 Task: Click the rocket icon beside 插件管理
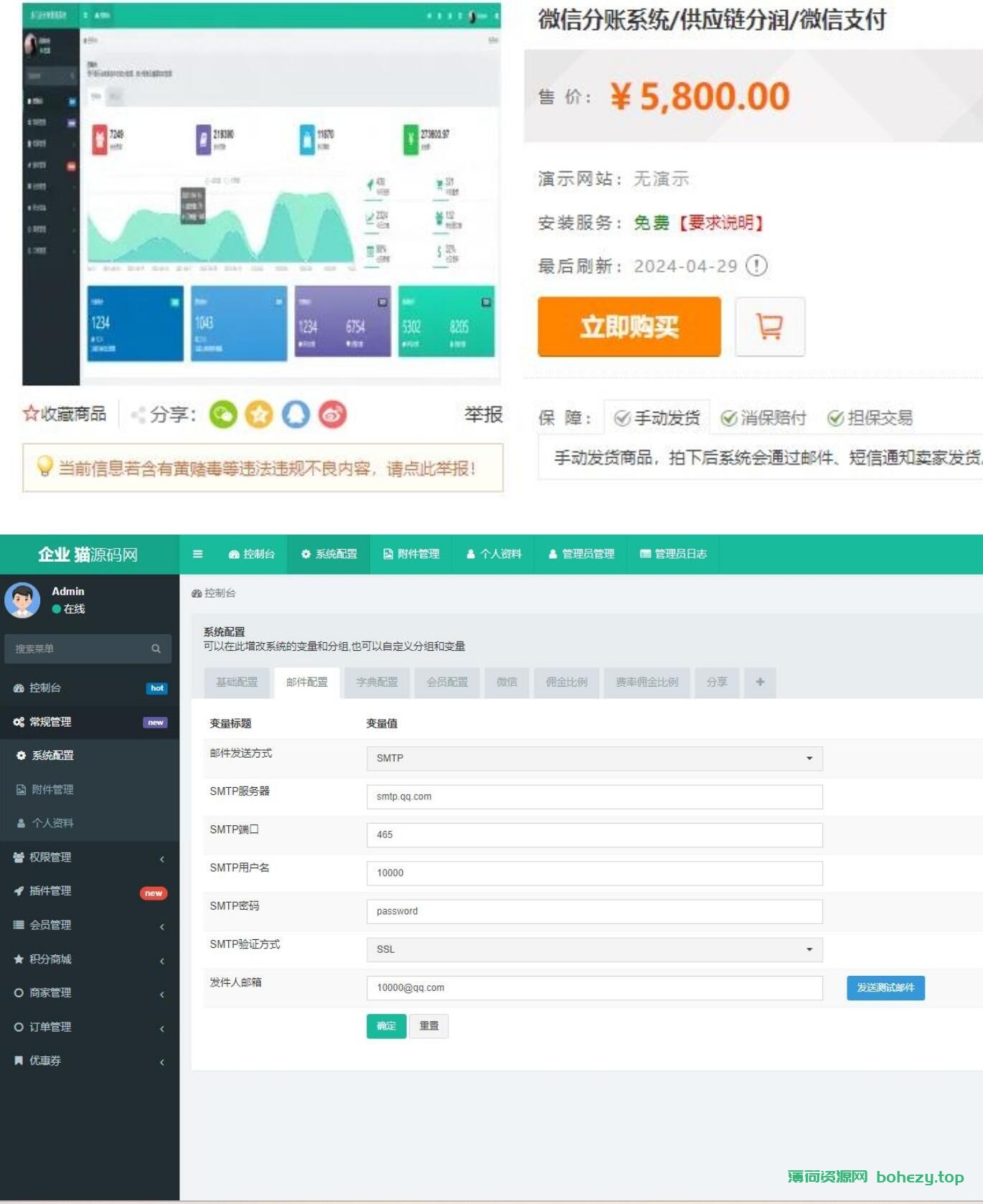(19, 890)
